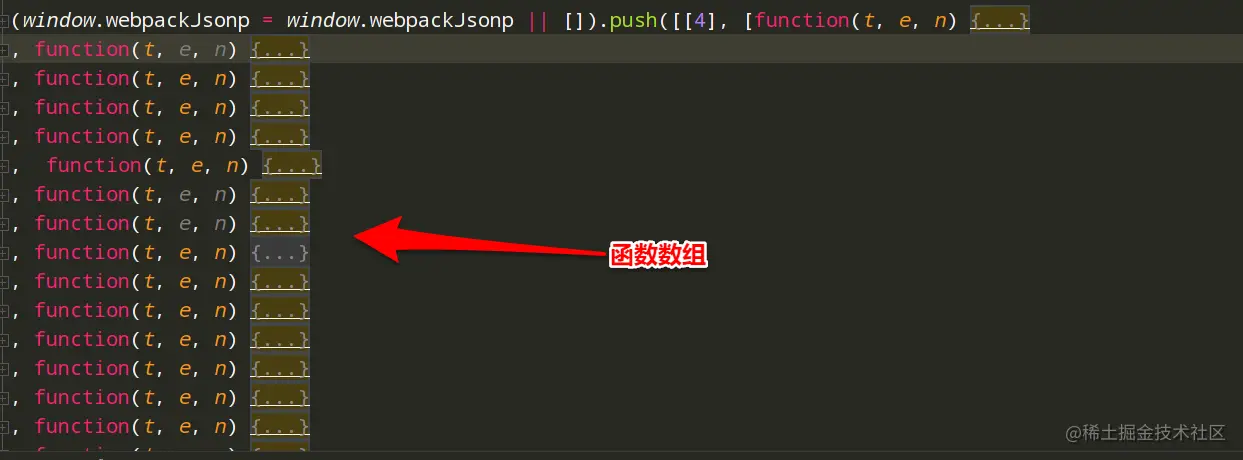Click the gutter fold icon beside the webpackJsonp line
This screenshot has height=460, width=1243.
tap(4, 21)
